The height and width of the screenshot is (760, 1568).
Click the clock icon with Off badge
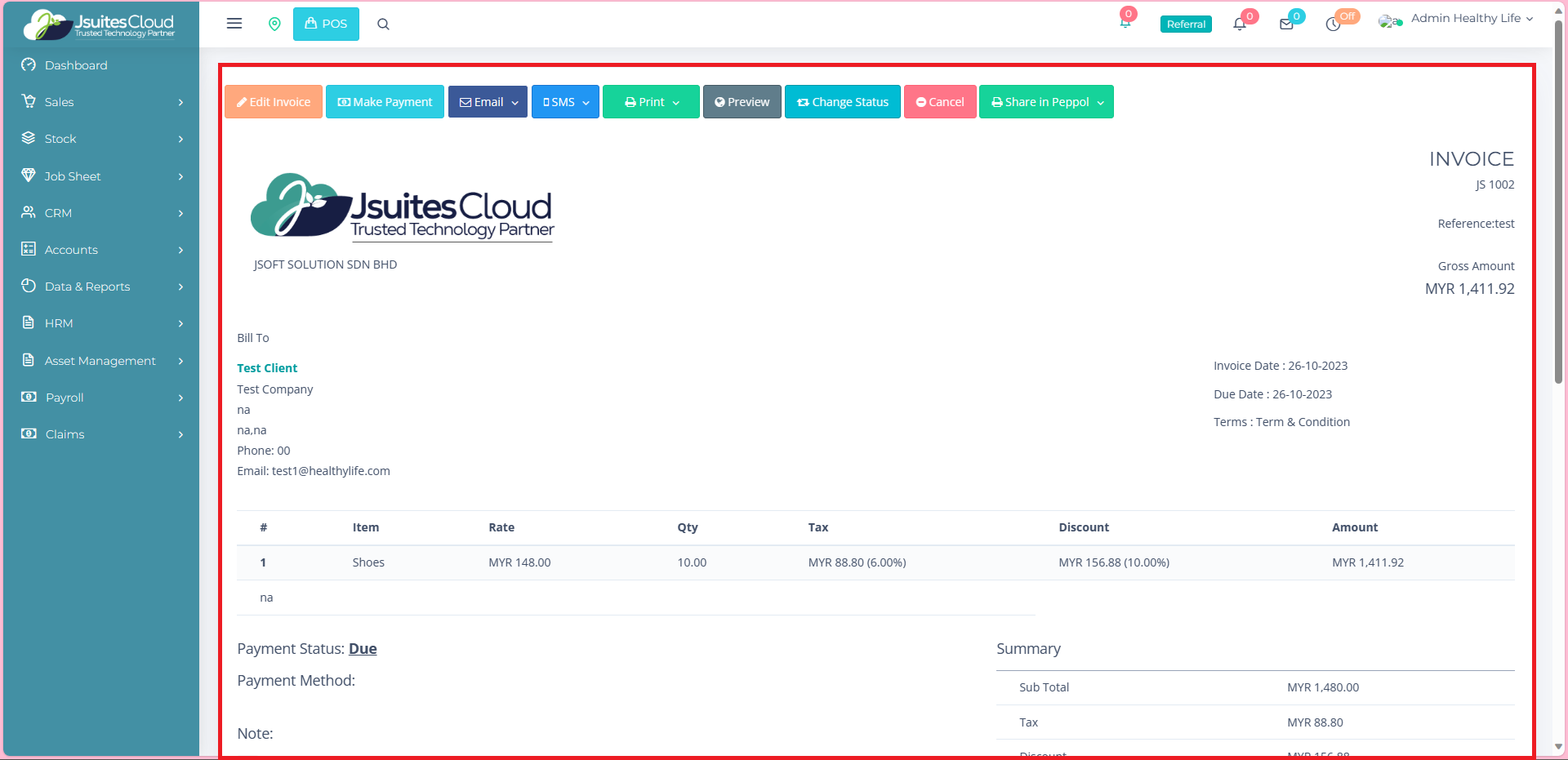click(x=1333, y=24)
